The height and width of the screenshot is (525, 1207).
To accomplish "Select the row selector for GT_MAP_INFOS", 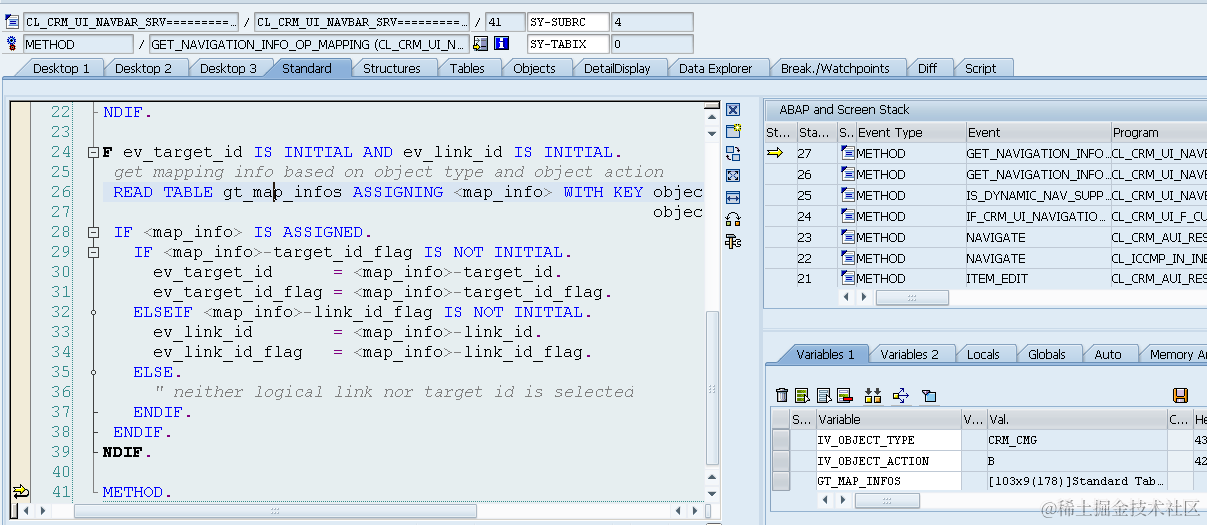I will click(780, 481).
